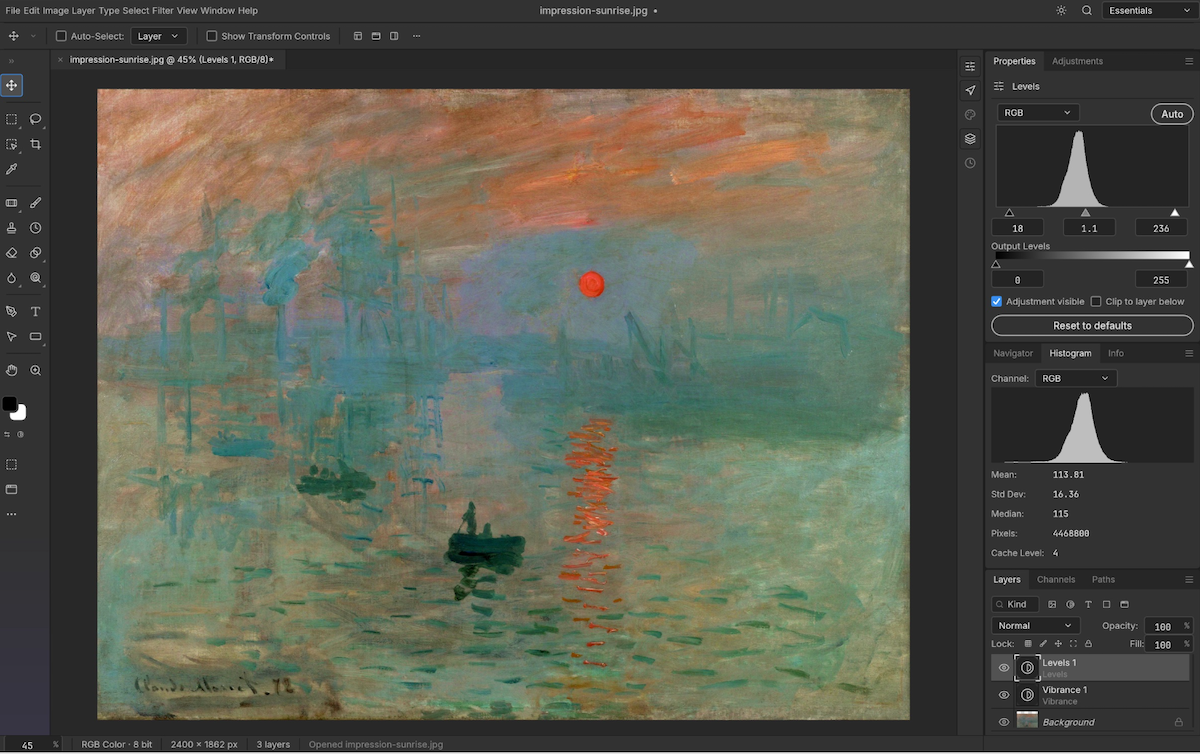Click the Levels midtone gray slider handle

(1086, 213)
